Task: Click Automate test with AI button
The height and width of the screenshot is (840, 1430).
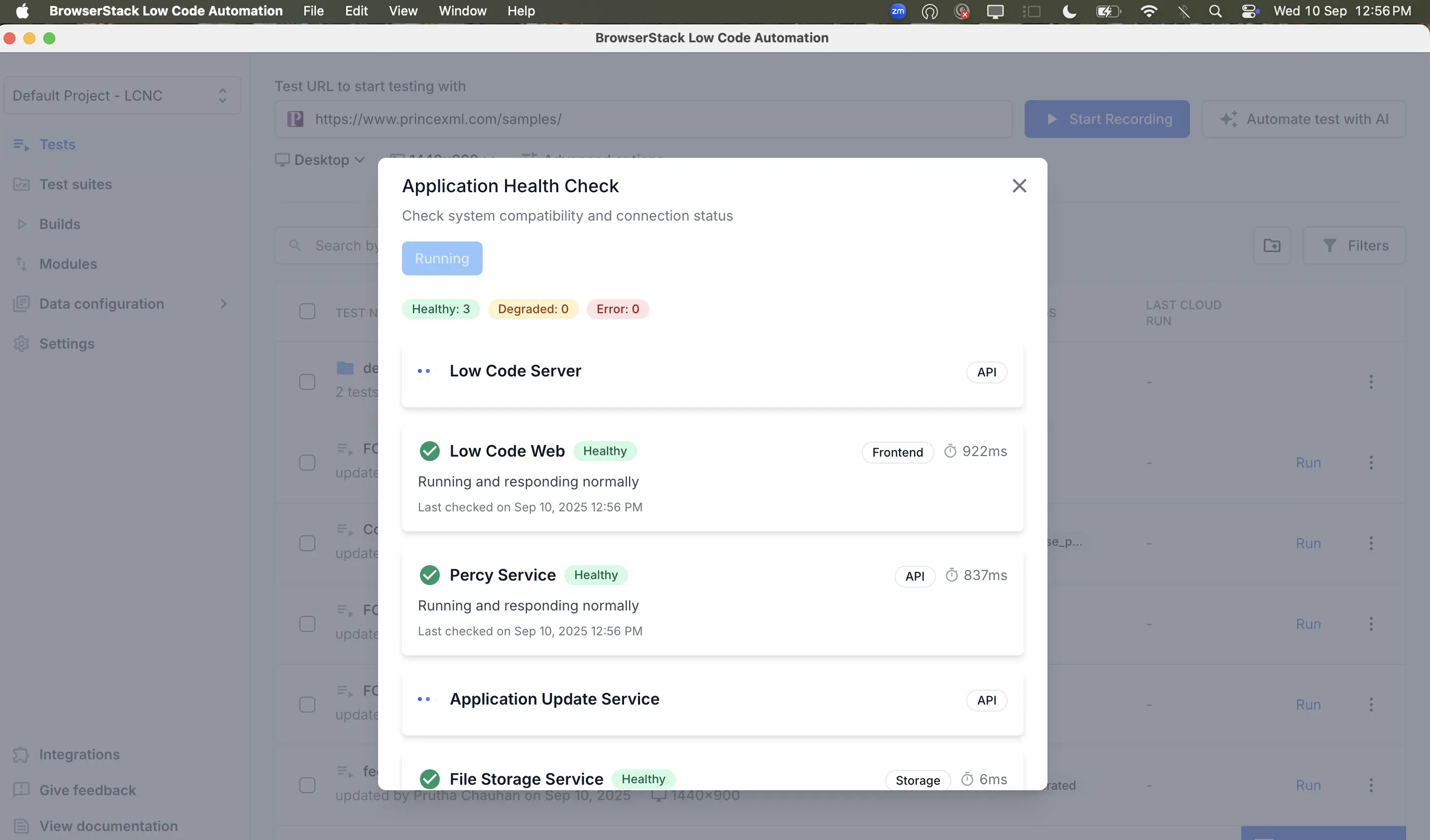Action: 1303,119
